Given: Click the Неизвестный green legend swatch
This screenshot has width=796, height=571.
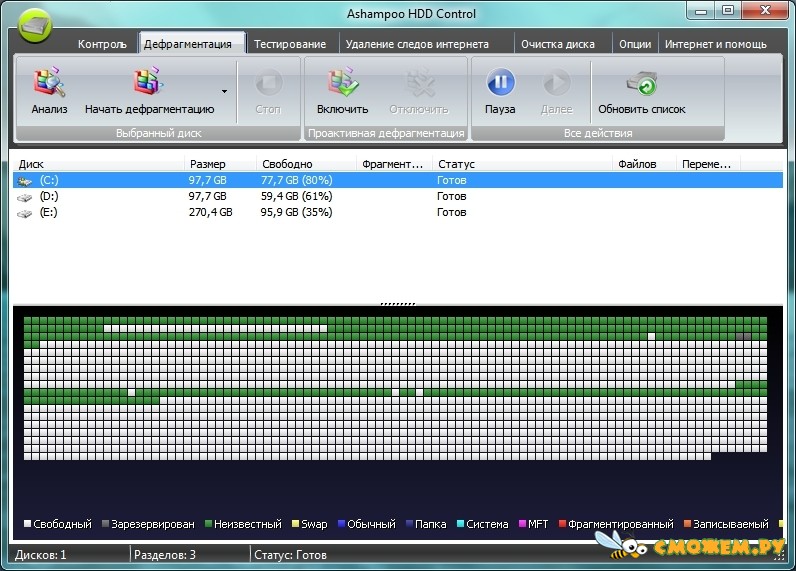Looking at the screenshot, I should coord(208,523).
